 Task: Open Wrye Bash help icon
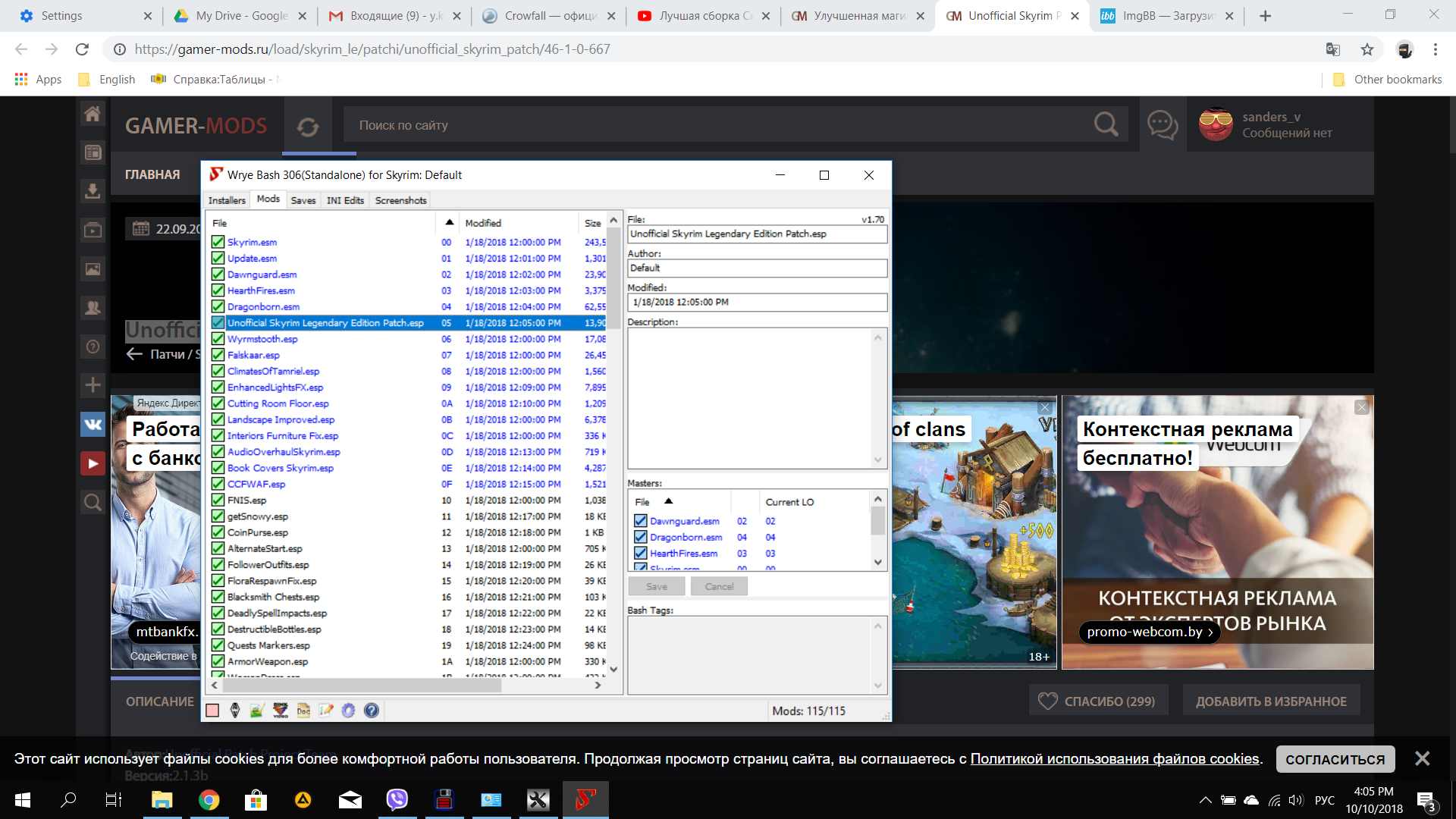[372, 711]
